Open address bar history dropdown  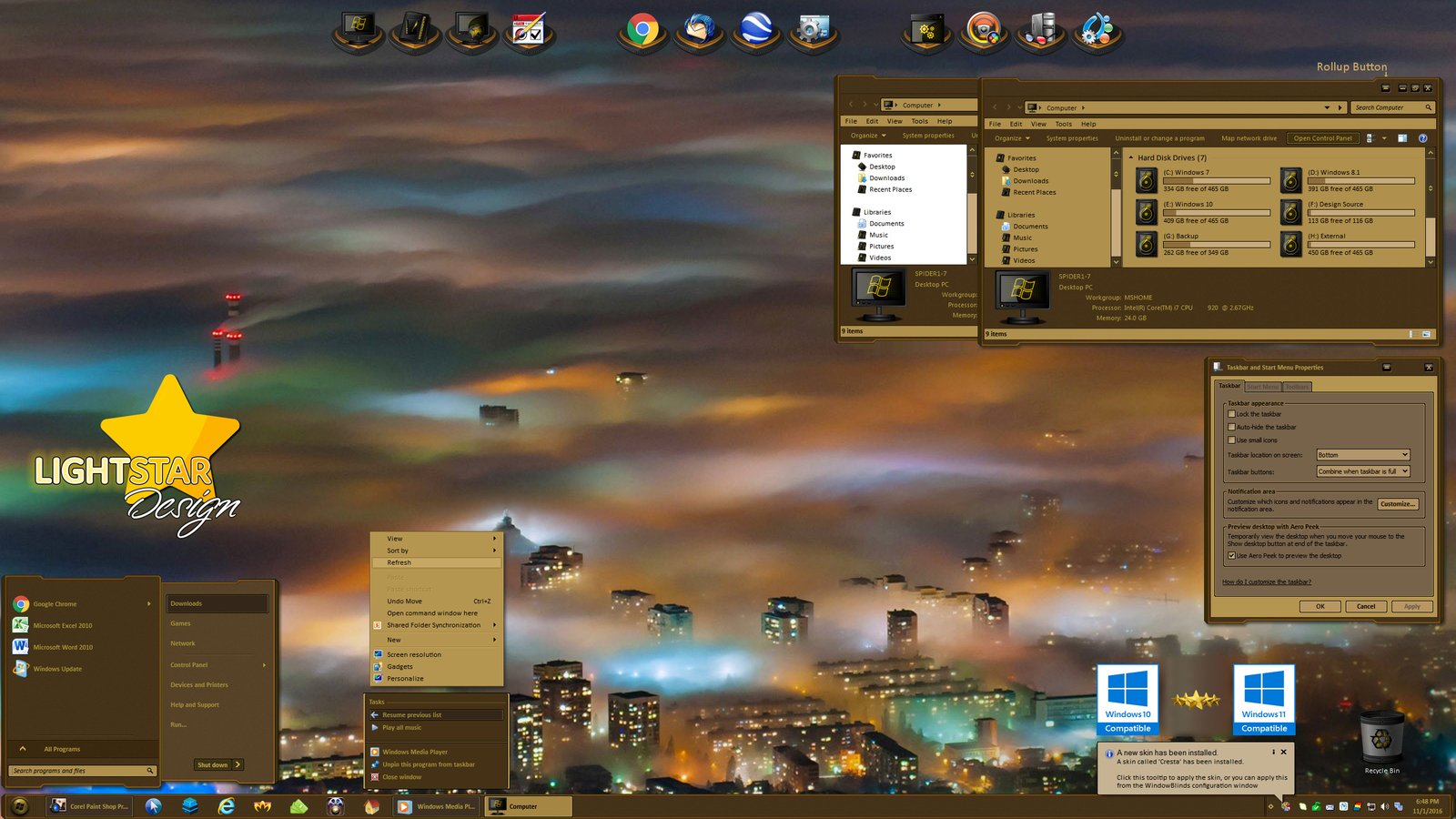(1328, 107)
